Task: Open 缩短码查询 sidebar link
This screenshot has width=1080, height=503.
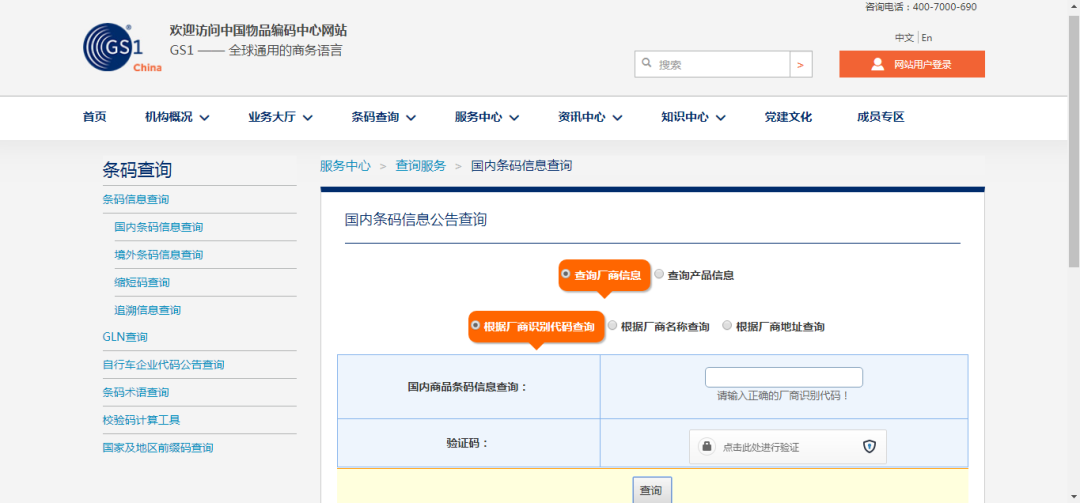Action: [142, 282]
